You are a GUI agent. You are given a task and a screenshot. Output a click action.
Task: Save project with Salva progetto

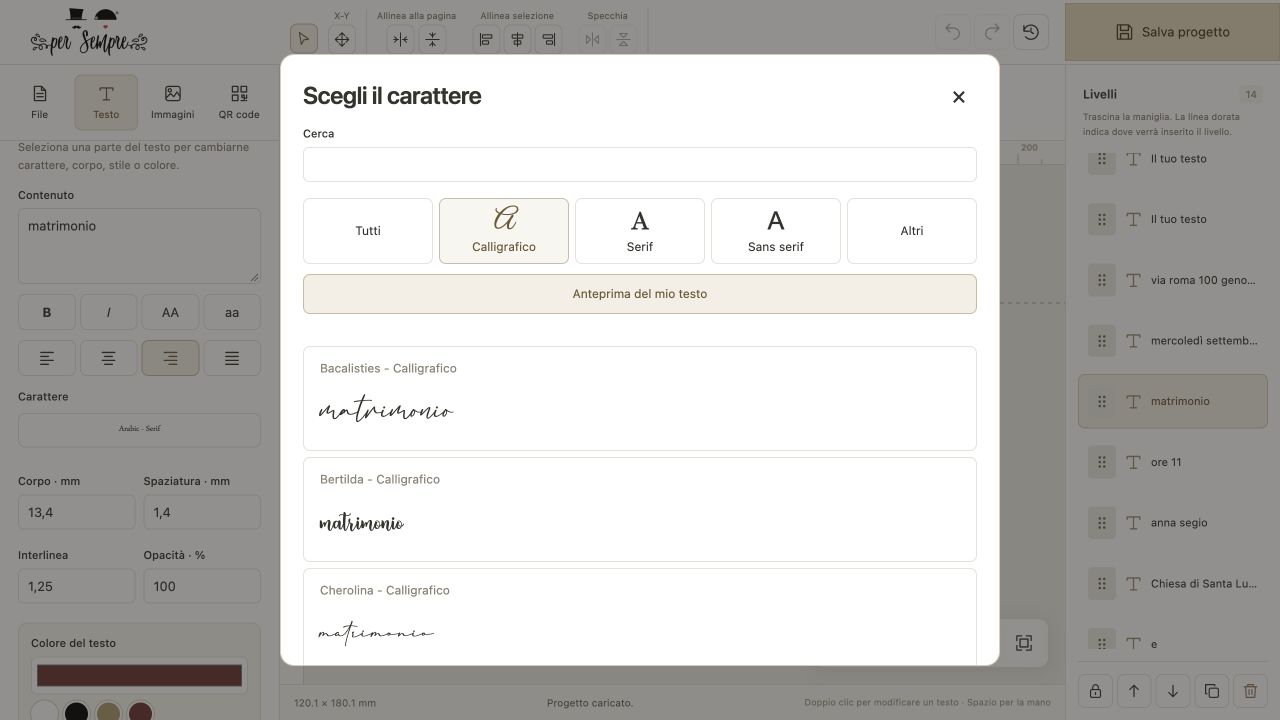tap(1173, 32)
